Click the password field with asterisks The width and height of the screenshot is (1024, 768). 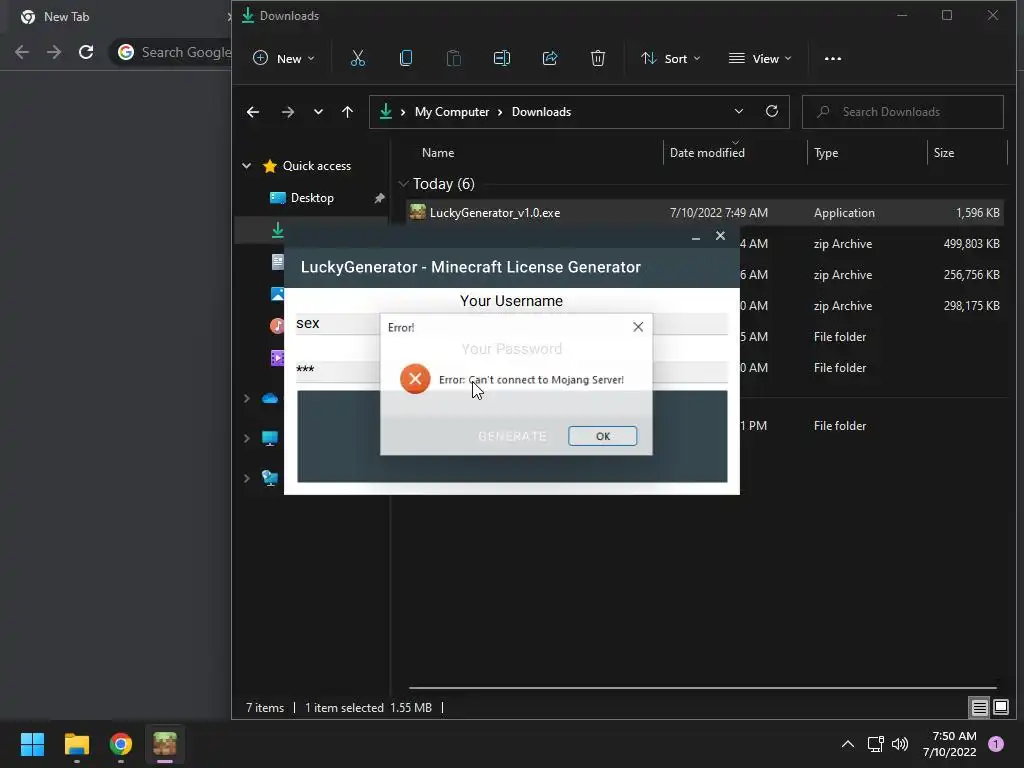pos(511,370)
